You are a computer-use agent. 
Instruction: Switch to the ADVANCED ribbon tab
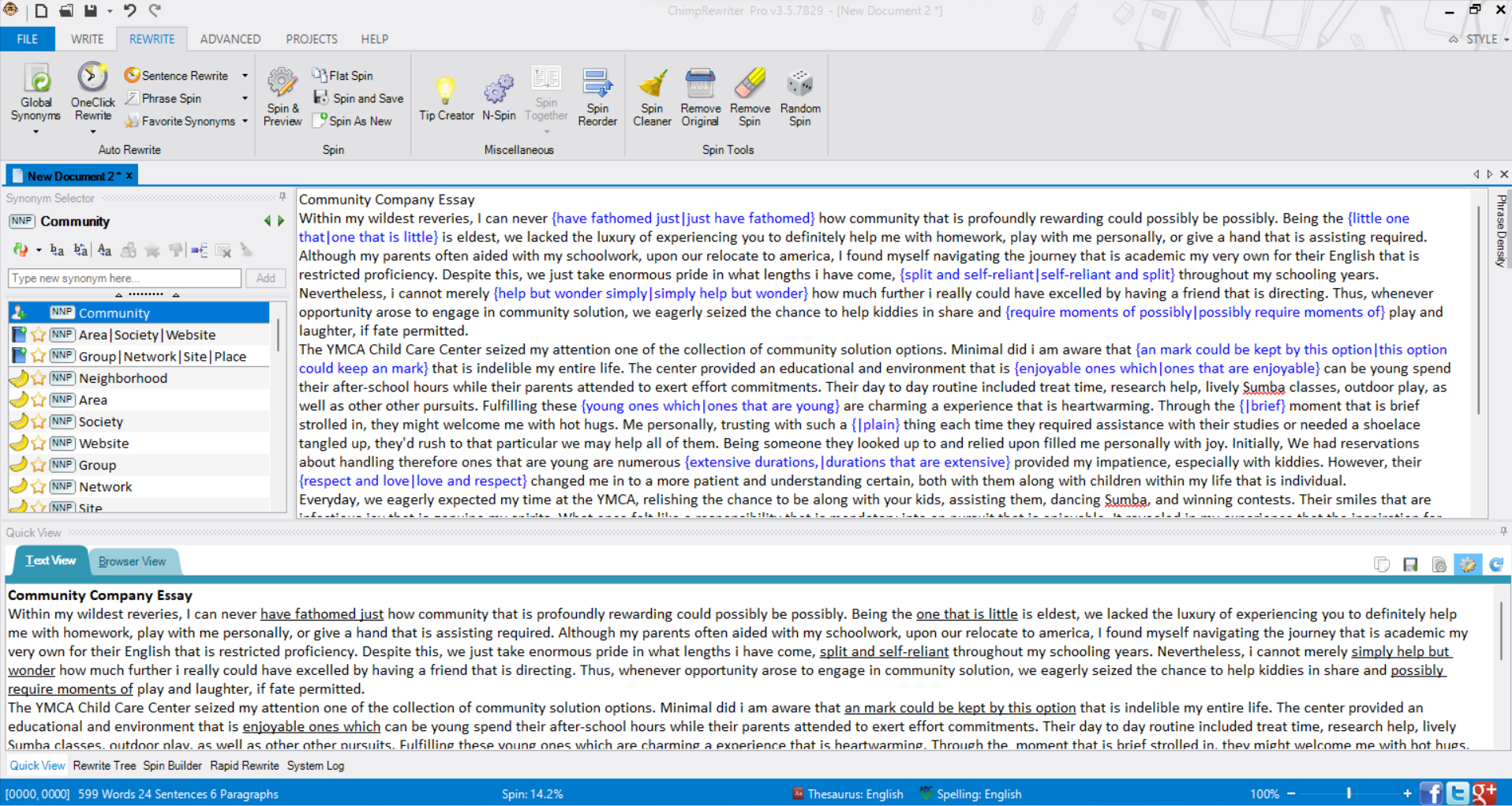pyautogui.click(x=230, y=39)
